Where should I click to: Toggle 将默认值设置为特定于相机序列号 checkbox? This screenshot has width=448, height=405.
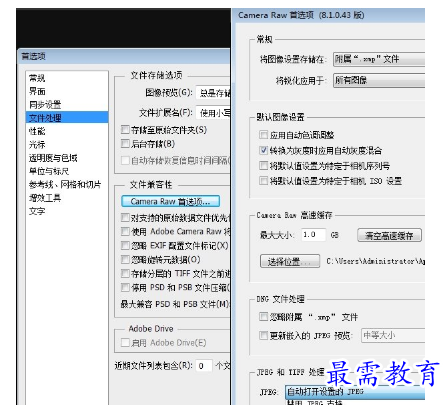(x=264, y=165)
